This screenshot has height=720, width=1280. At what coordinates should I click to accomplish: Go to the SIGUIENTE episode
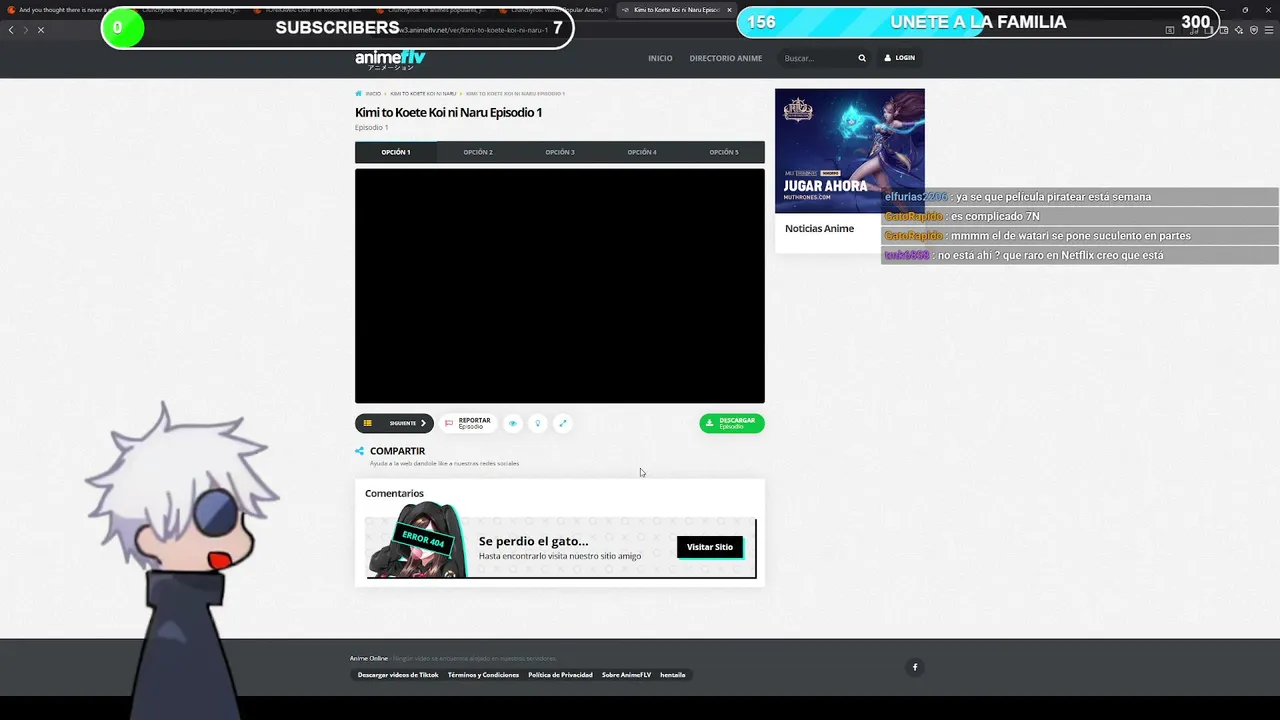[408, 423]
